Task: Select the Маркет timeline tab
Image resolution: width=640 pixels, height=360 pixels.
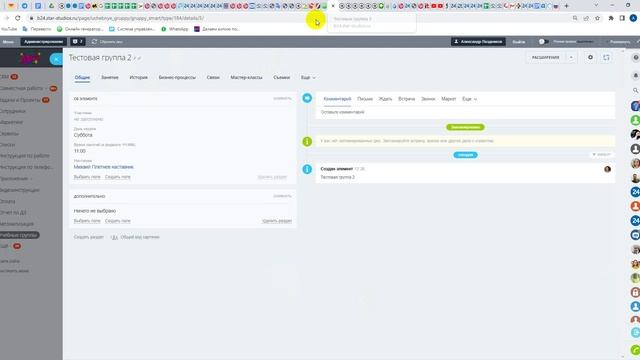Action: [449, 99]
